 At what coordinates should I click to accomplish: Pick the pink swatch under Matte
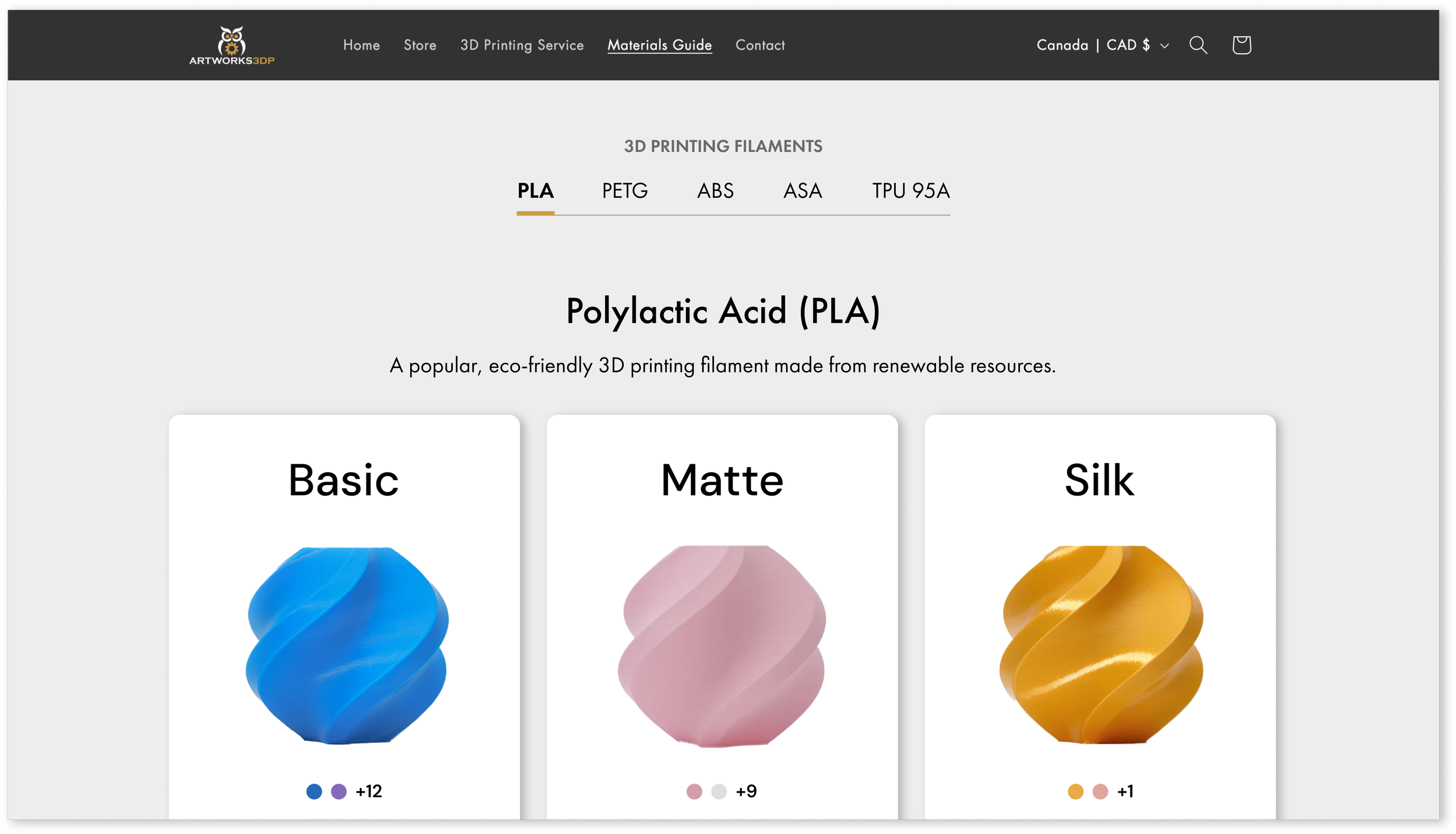pos(694,791)
